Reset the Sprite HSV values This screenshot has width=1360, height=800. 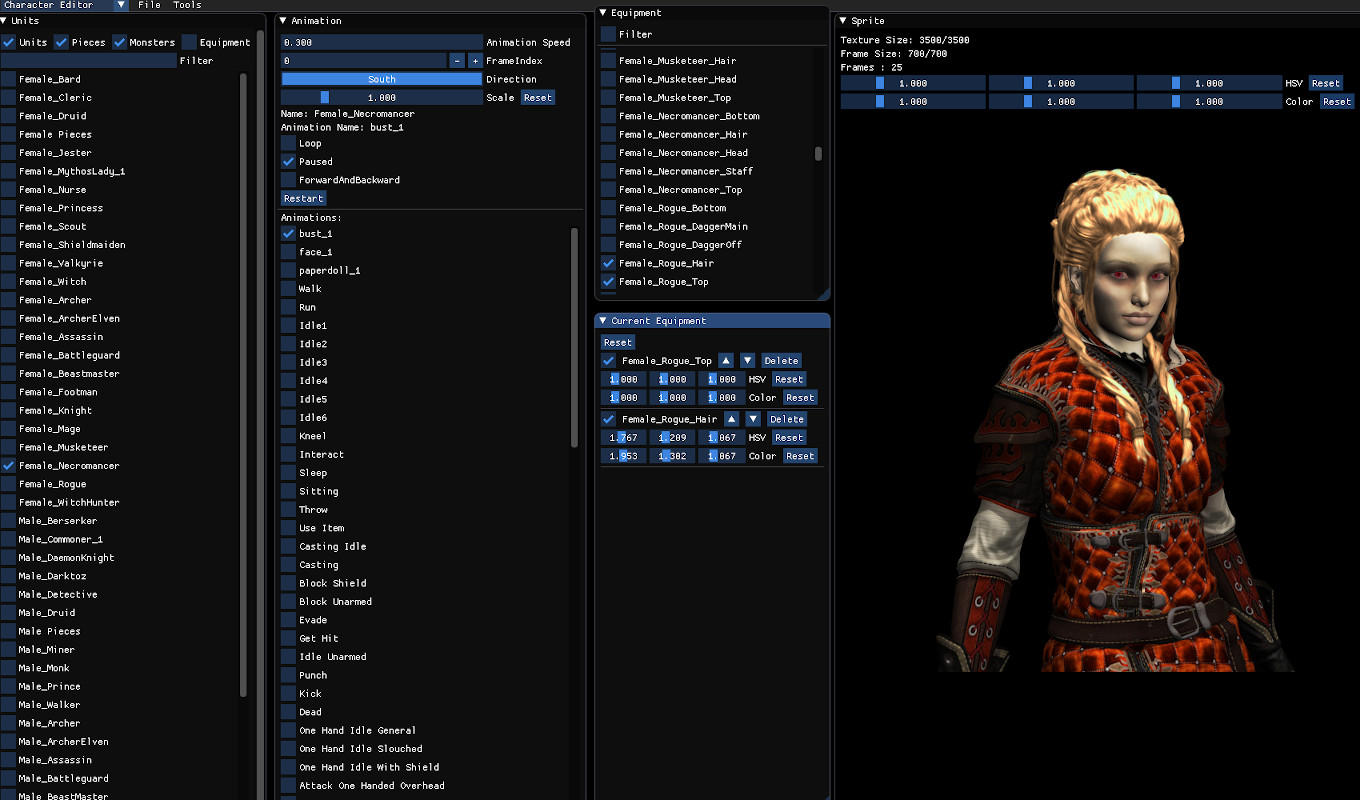pyautogui.click(x=1326, y=83)
